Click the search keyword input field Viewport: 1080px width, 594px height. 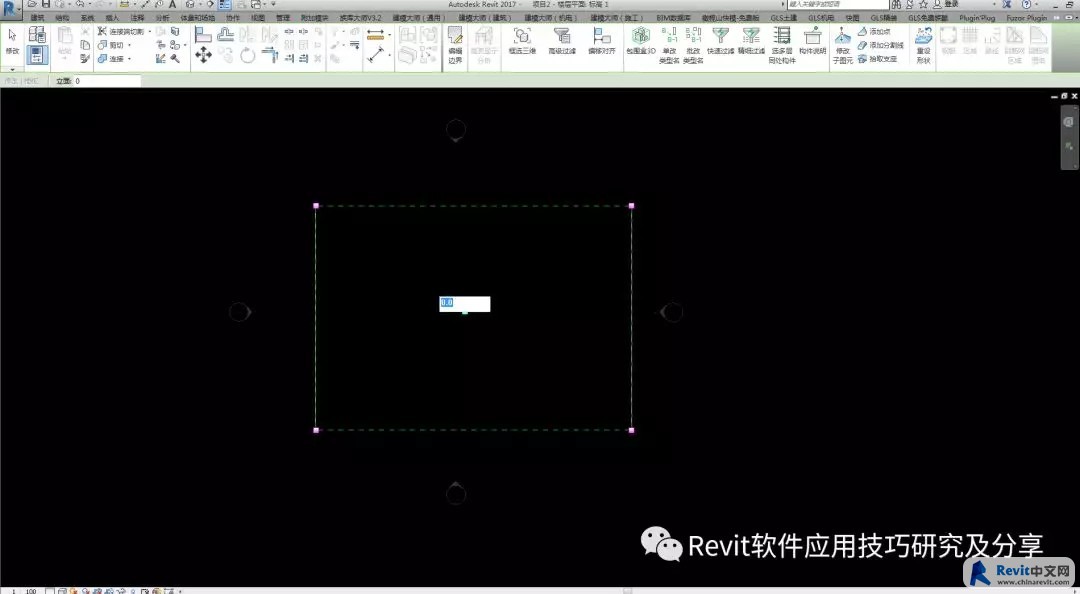[x=836, y=4]
